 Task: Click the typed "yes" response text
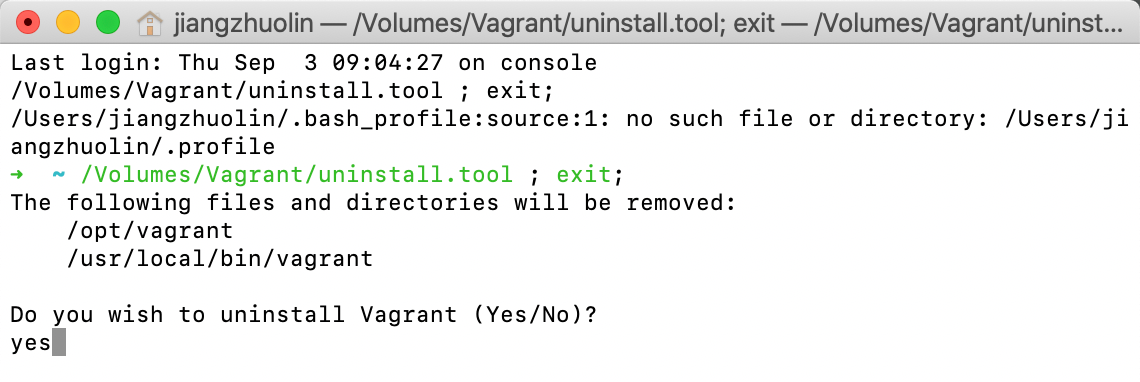[31, 343]
